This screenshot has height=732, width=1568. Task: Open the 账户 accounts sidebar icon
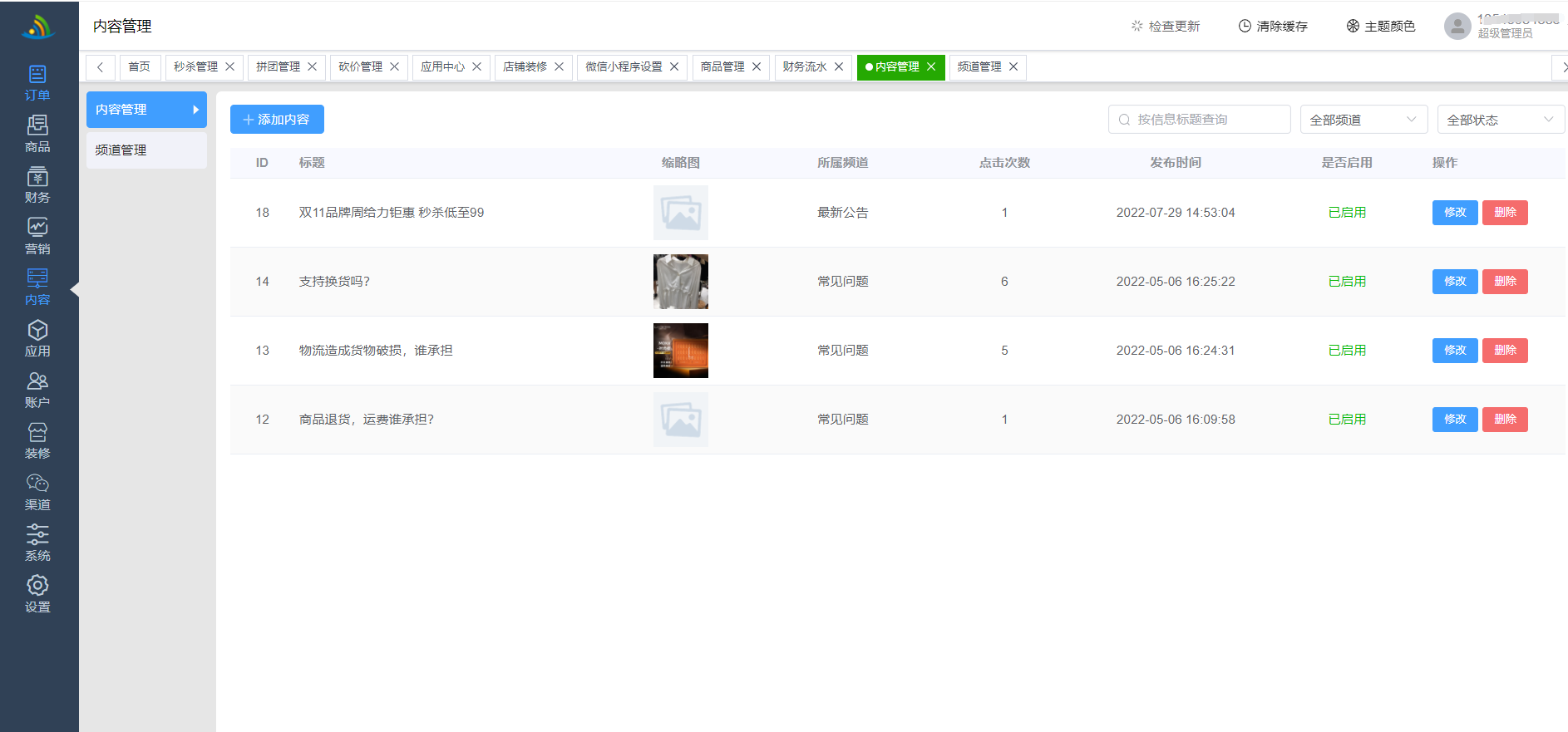coord(37,391)
